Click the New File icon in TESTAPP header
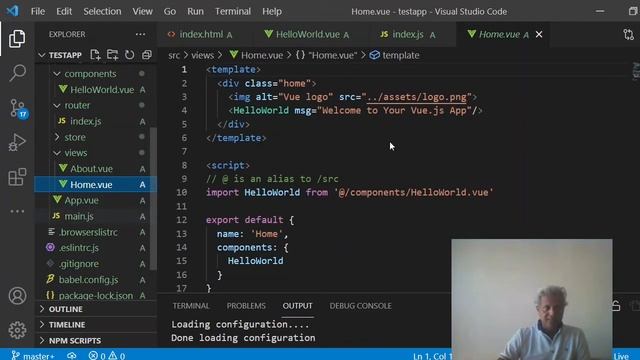 coord(95,55)
